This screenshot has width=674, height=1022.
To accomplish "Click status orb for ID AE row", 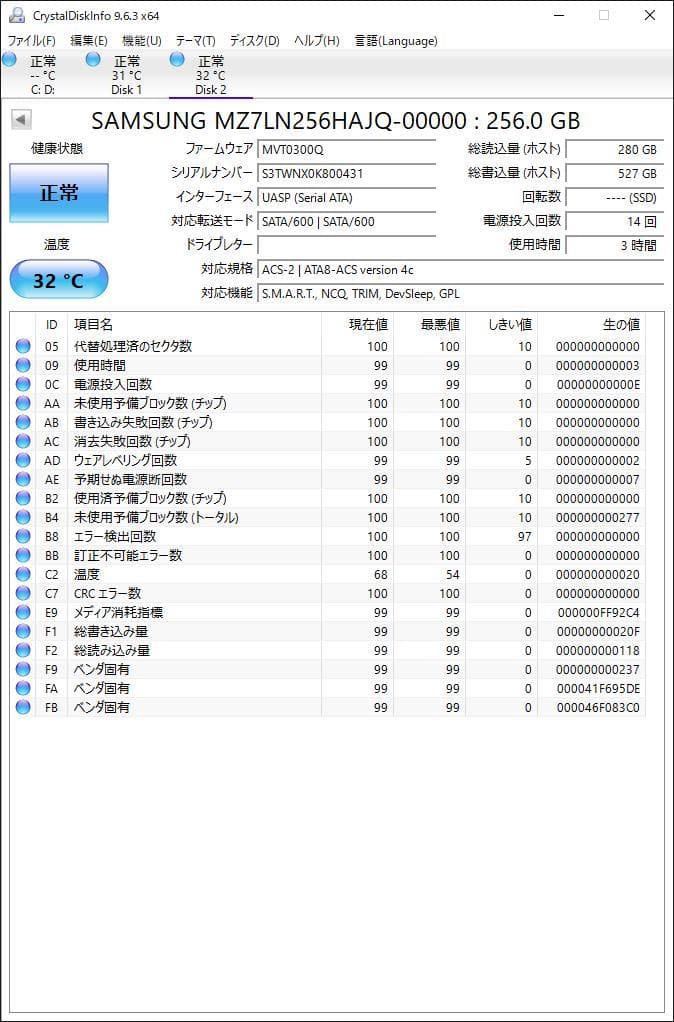I will point(23,479).
